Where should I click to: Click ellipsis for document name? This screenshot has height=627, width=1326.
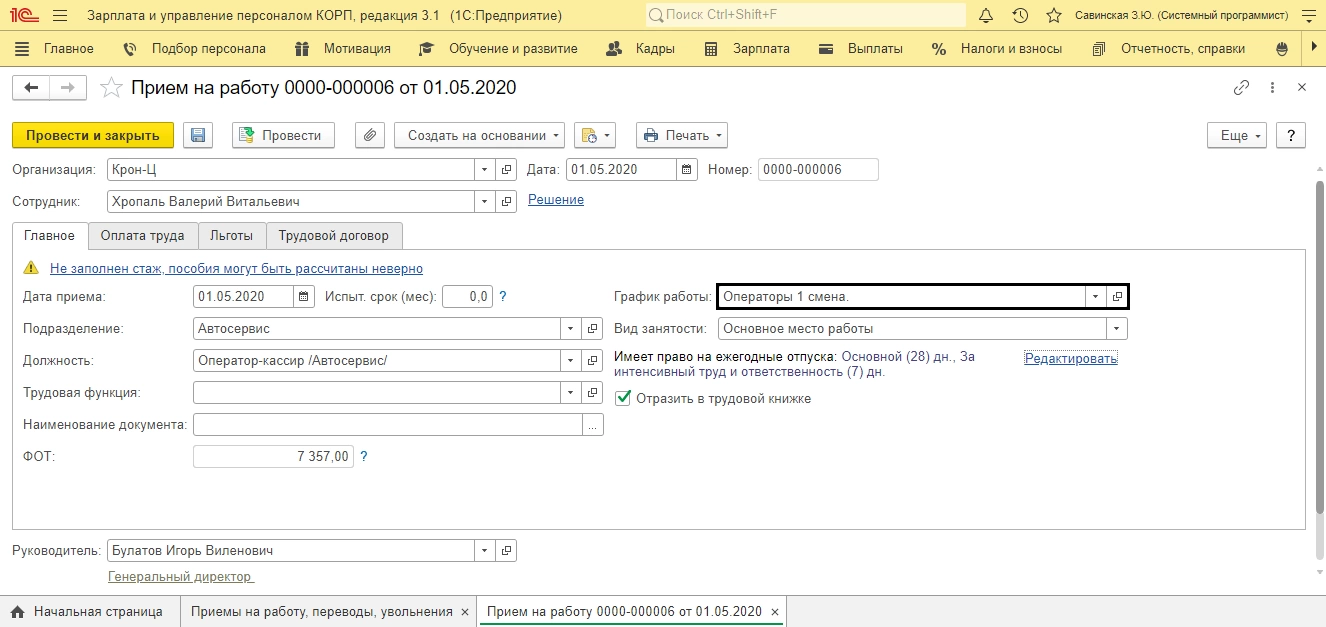(592, 425)
